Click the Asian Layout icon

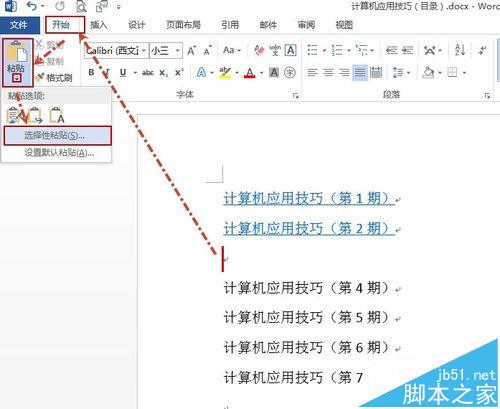click(x=430, y=50)
